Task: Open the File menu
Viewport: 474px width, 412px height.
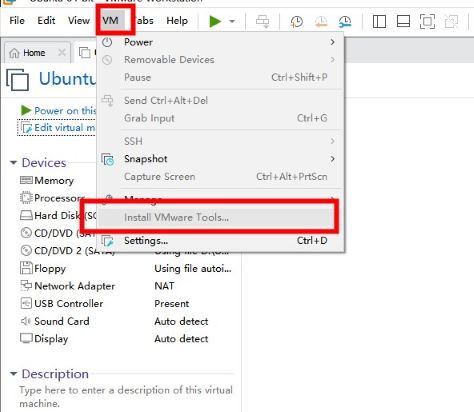Action: pos(17,21)
